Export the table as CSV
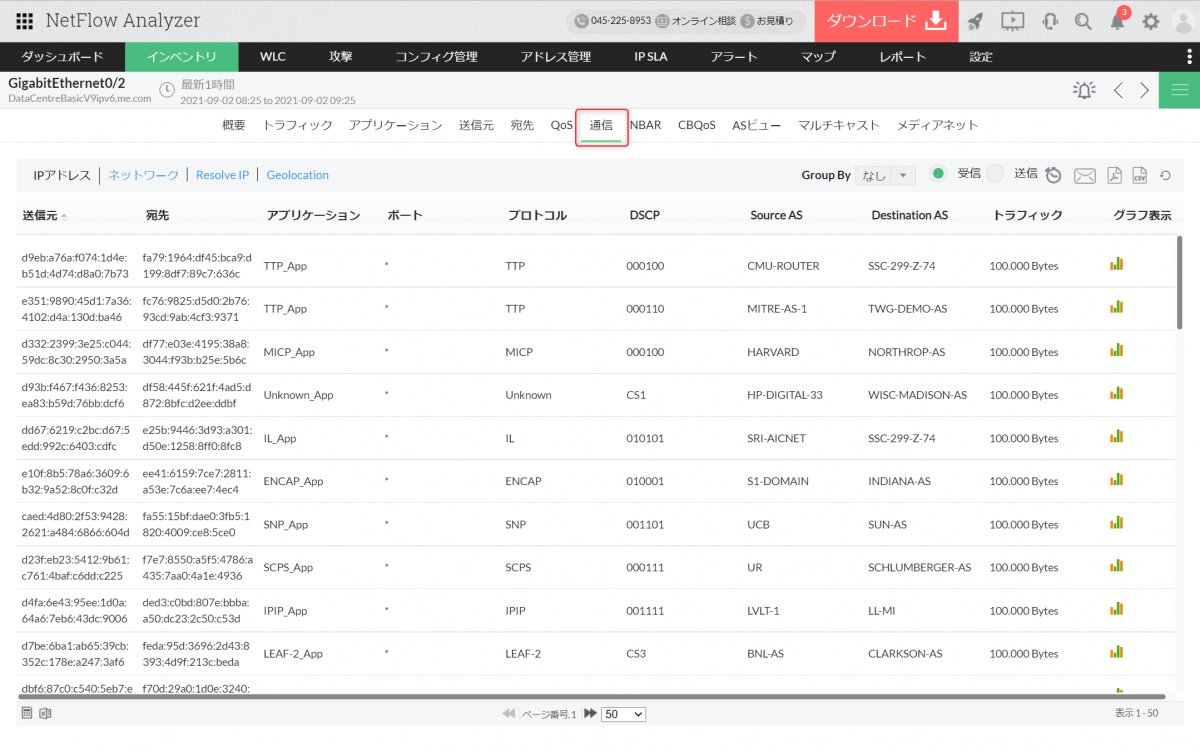Viewport: 1200px width, 751px height. tap(1139, 176)
